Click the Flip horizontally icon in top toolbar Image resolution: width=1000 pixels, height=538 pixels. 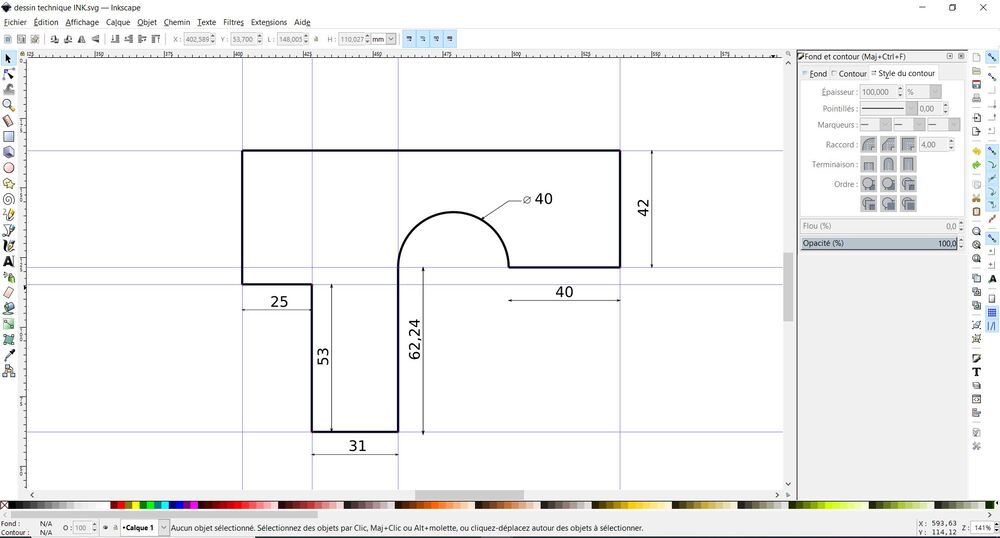pos(82,39)
